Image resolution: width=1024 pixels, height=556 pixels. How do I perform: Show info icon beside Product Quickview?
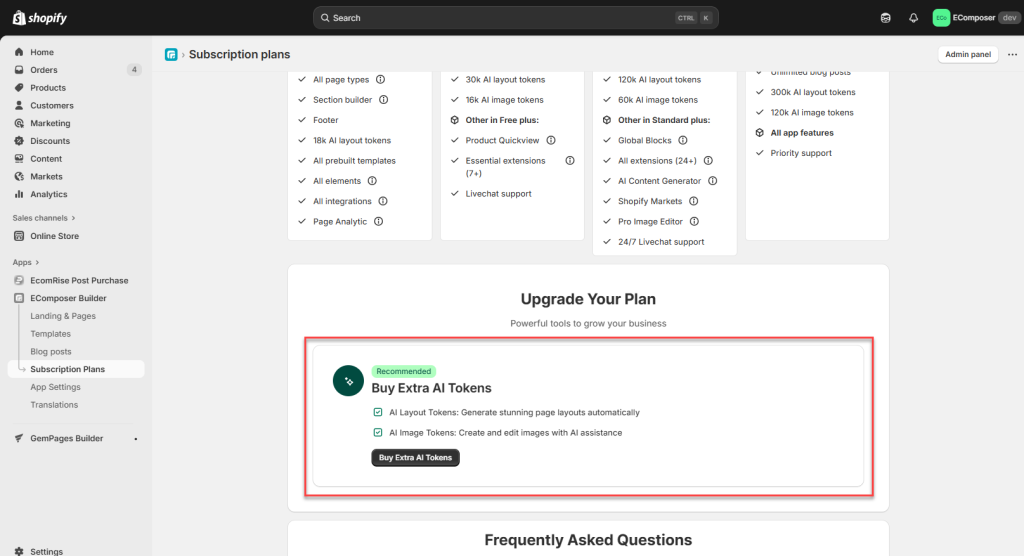[x=551, y=140]
